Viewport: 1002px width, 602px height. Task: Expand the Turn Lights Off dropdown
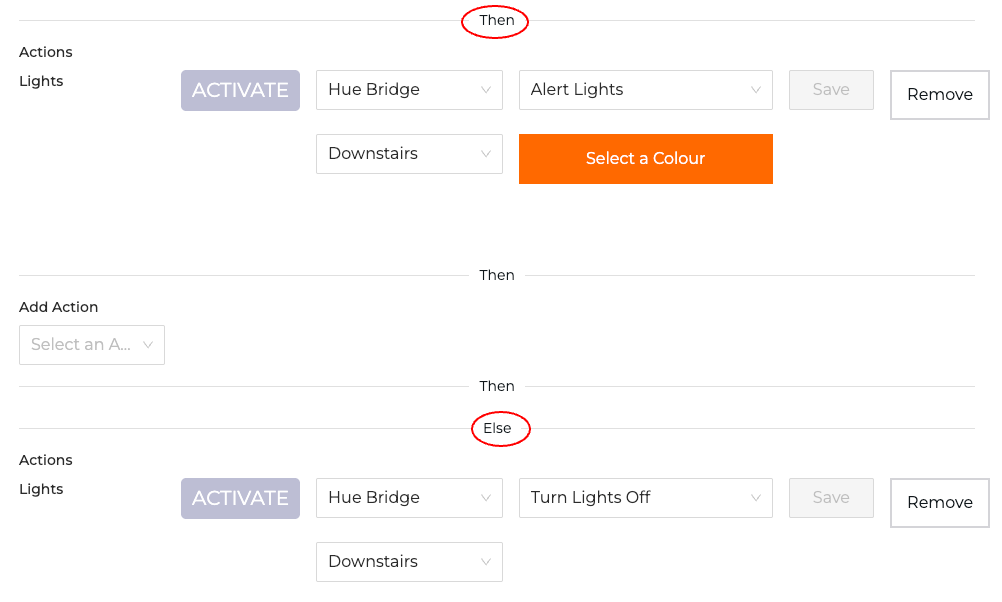pyautogui.click(x=645, y=498)
